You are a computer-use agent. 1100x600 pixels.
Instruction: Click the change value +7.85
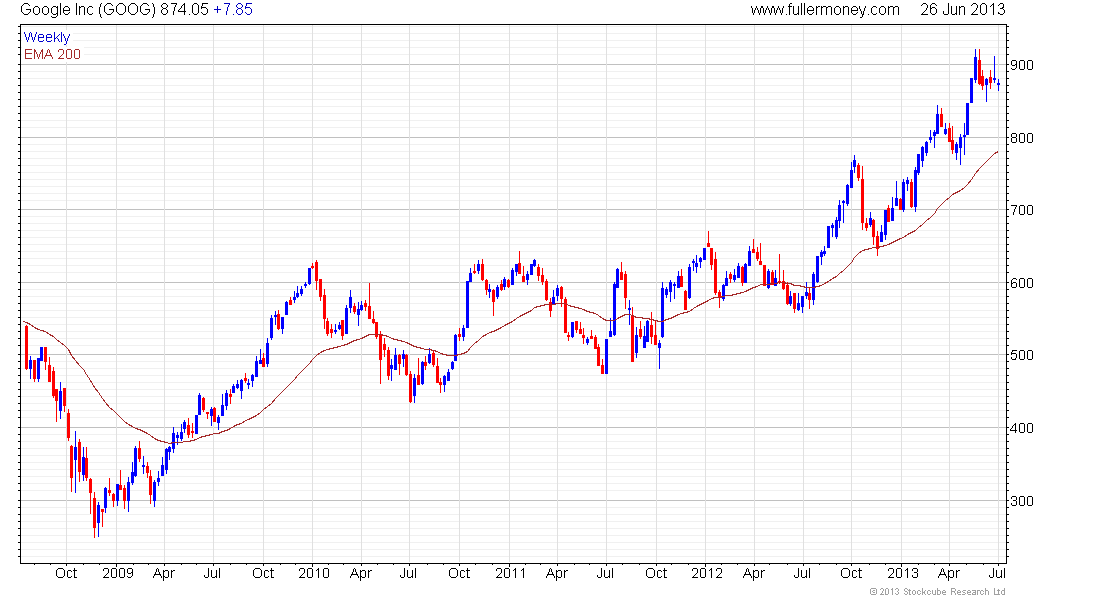click(233, 10)
